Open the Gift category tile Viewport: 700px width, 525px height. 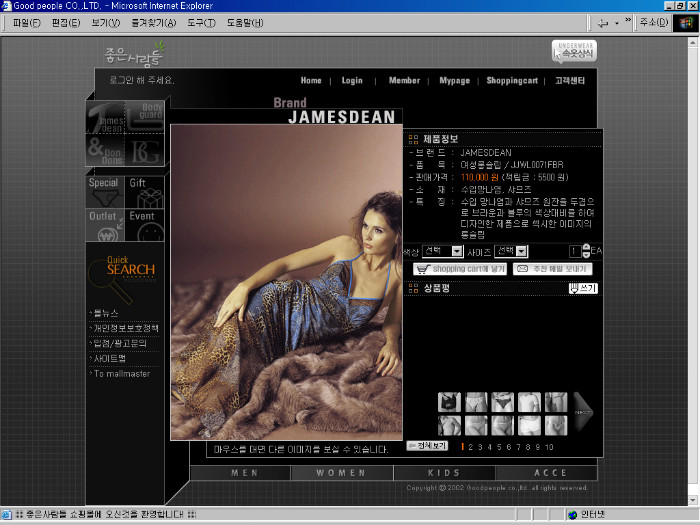[x=145, y=192]
